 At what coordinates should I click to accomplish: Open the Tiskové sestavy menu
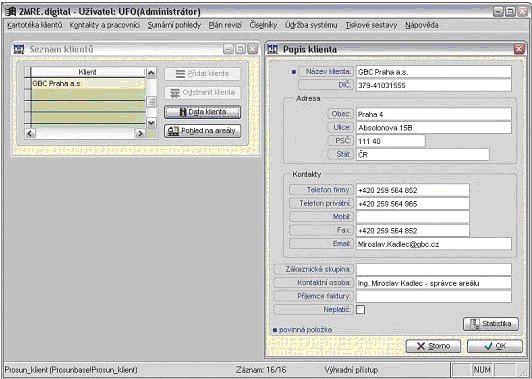point(371,25)
